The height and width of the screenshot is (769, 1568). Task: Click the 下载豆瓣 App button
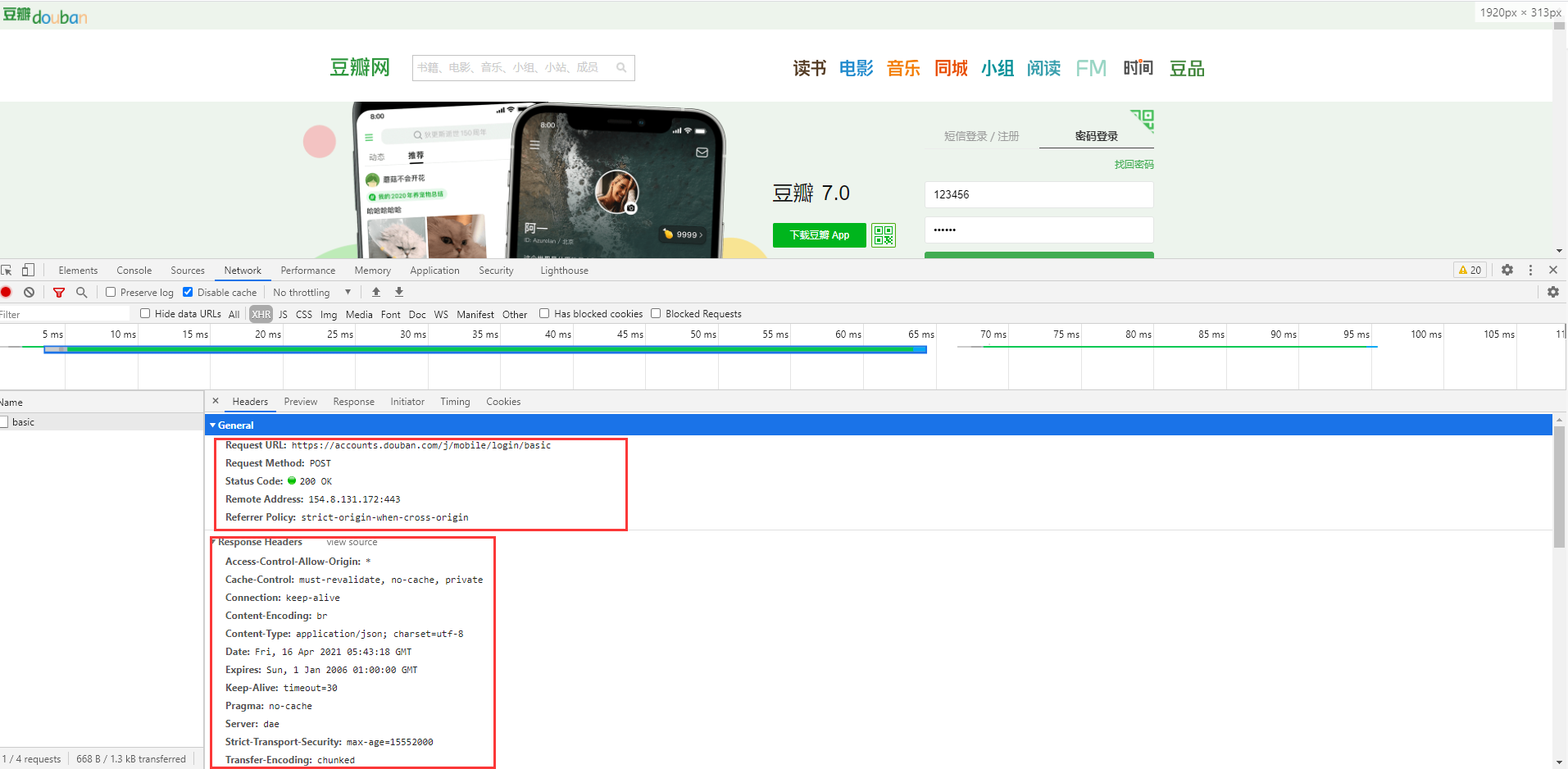[820, 235]
